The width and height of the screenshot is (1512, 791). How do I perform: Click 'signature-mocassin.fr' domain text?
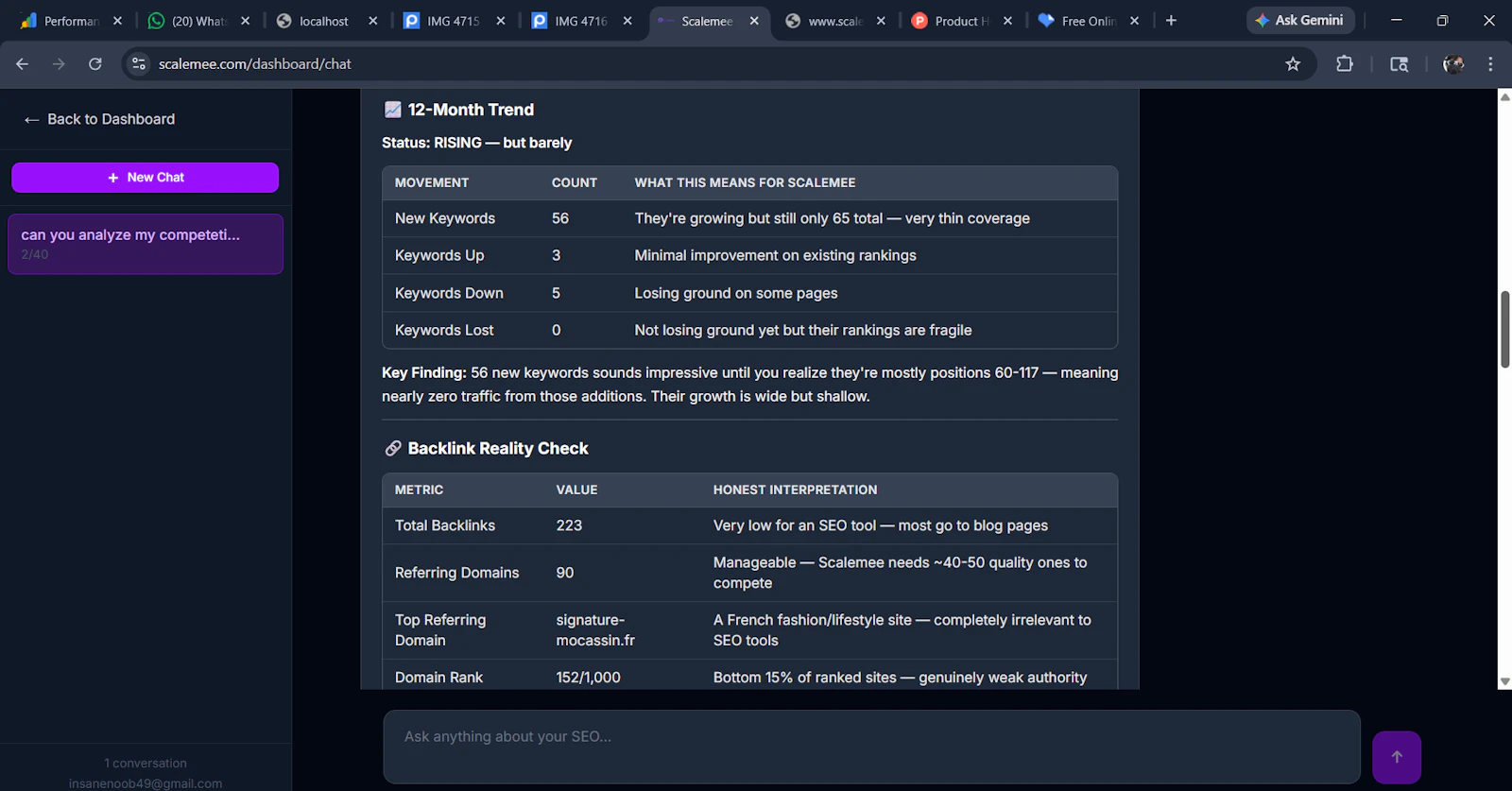595,630
